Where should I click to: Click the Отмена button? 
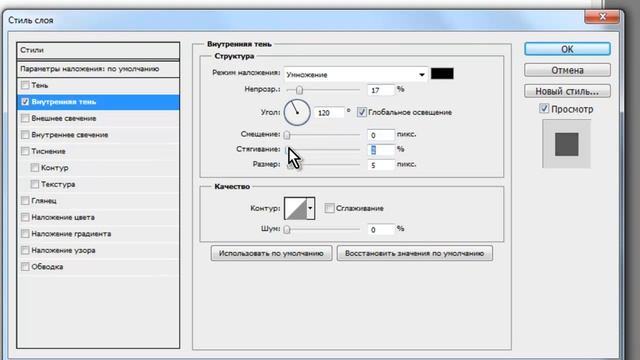point(567,70)
